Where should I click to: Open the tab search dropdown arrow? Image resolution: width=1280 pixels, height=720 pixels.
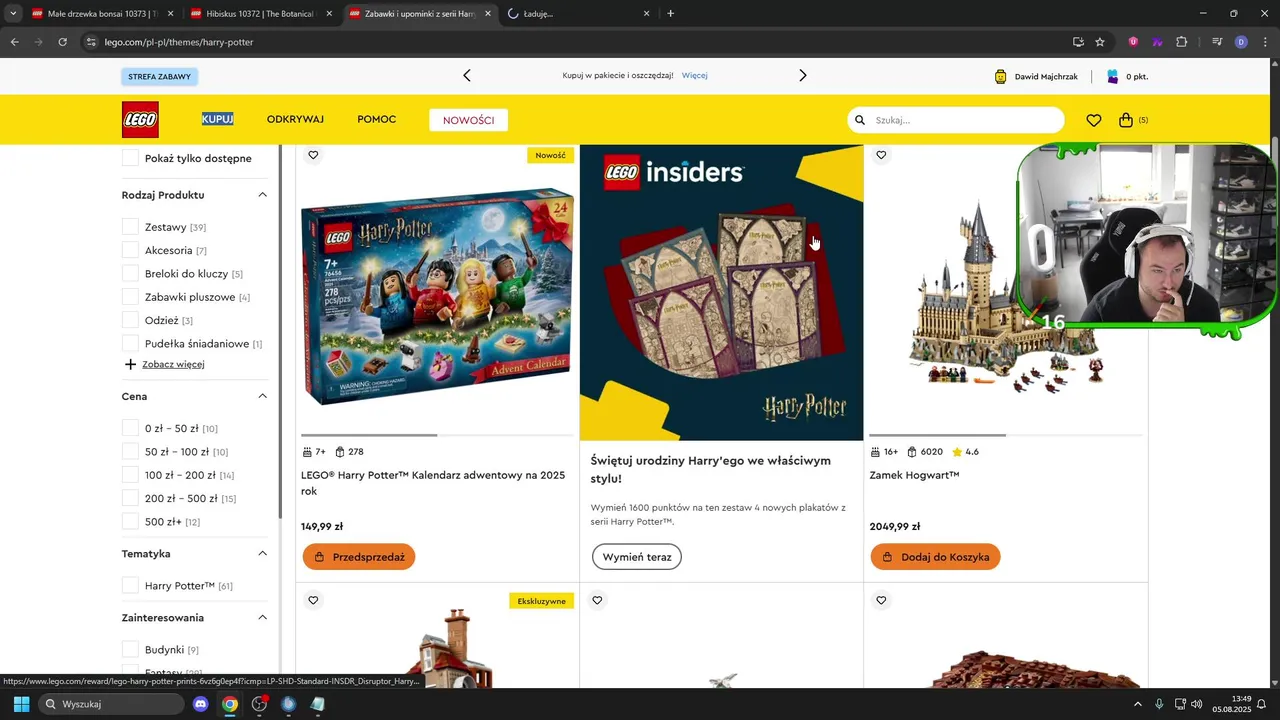pyautogui.click(x=13, y=14)
